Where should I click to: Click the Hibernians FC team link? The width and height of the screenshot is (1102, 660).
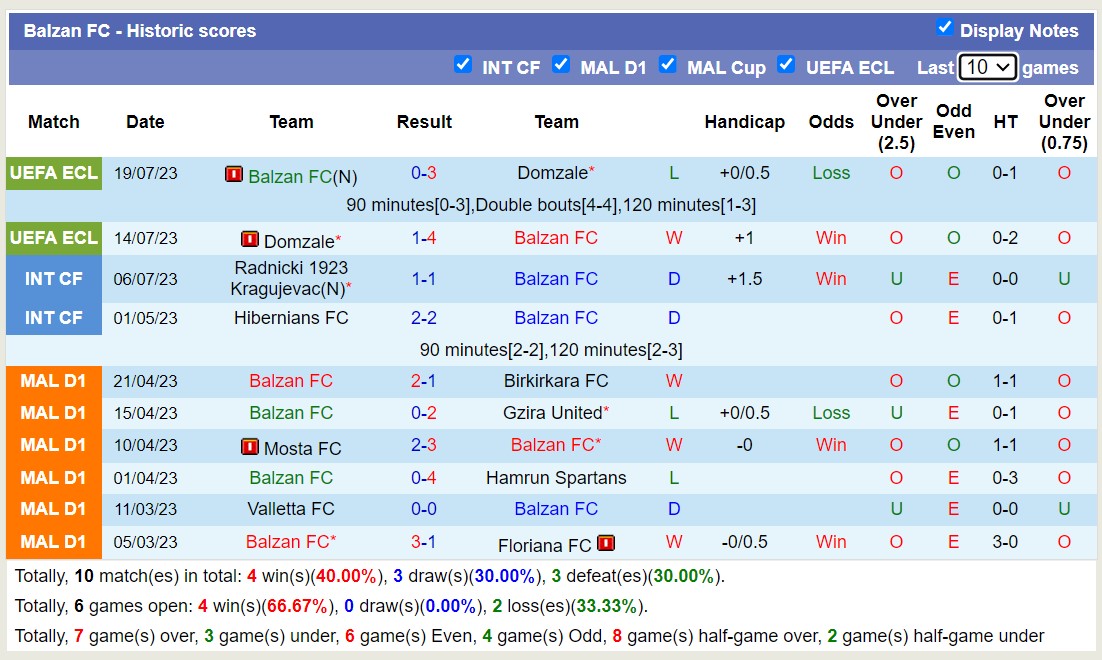click(291, 318)
